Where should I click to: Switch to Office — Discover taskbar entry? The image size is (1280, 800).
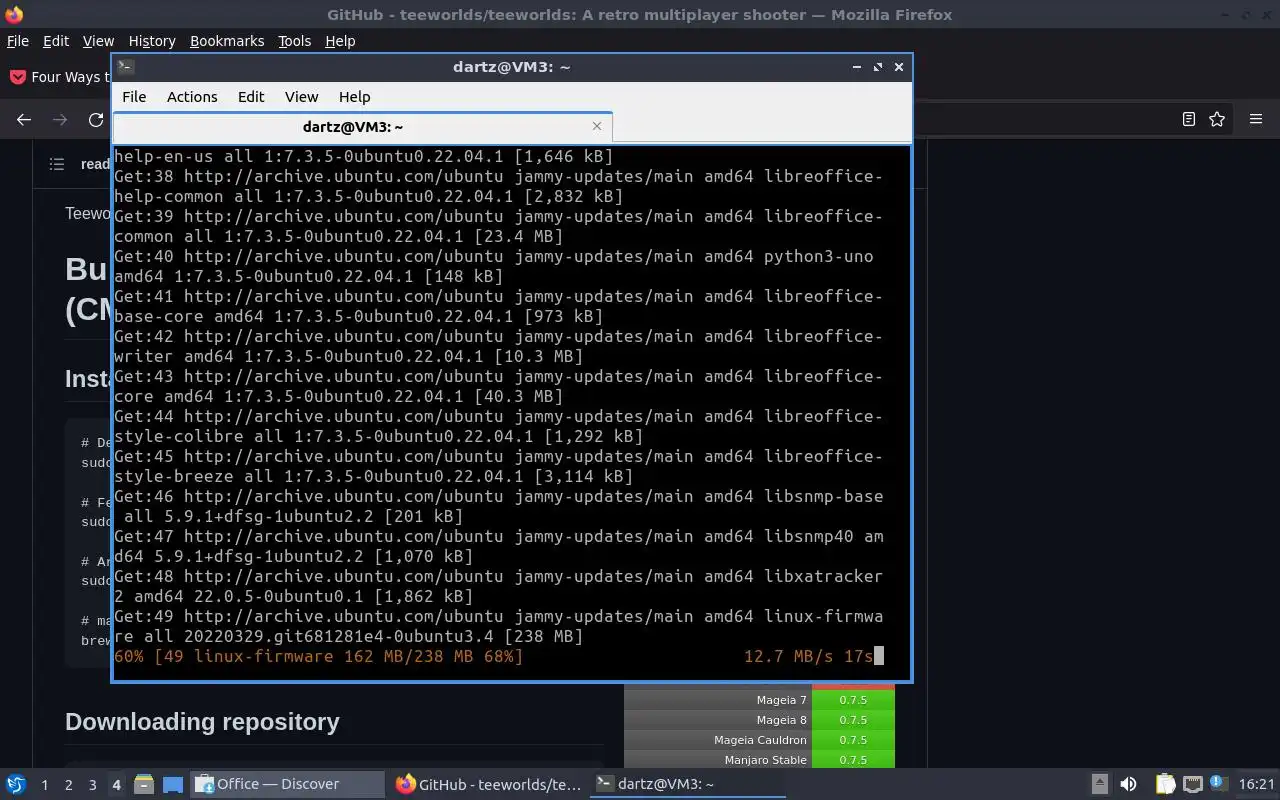(287, 784)
